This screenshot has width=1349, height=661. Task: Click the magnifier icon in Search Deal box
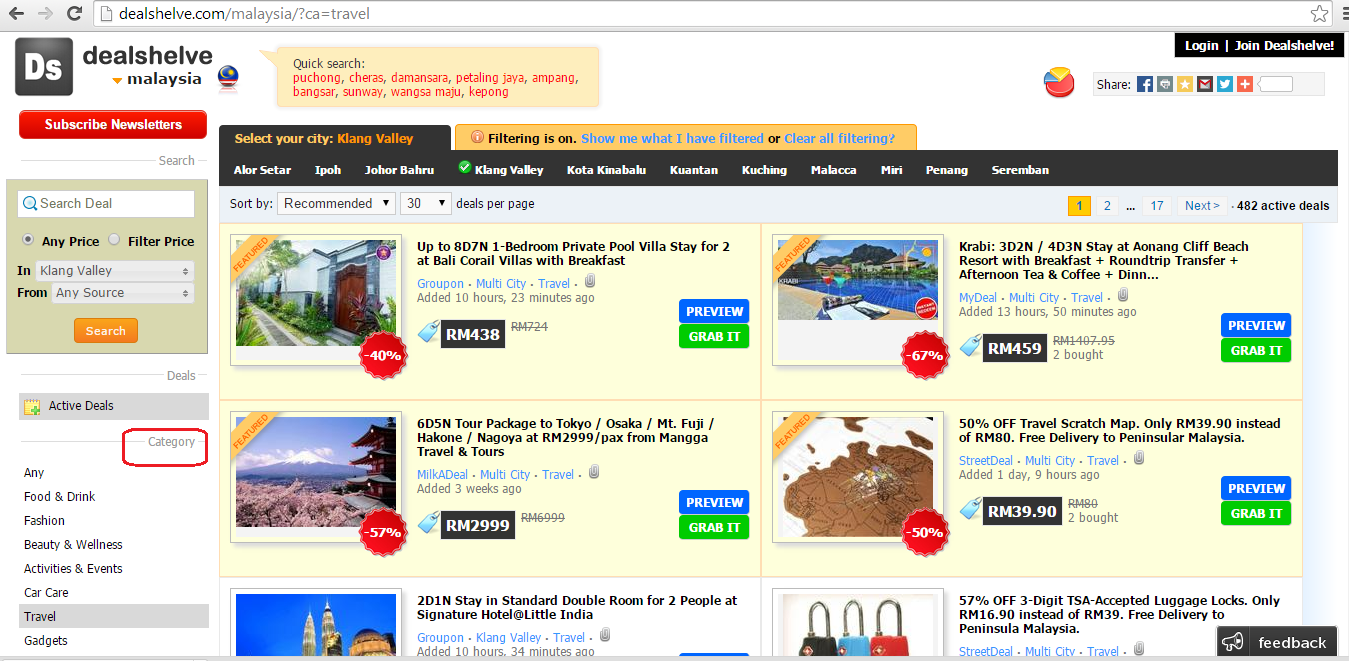(30, 204)
